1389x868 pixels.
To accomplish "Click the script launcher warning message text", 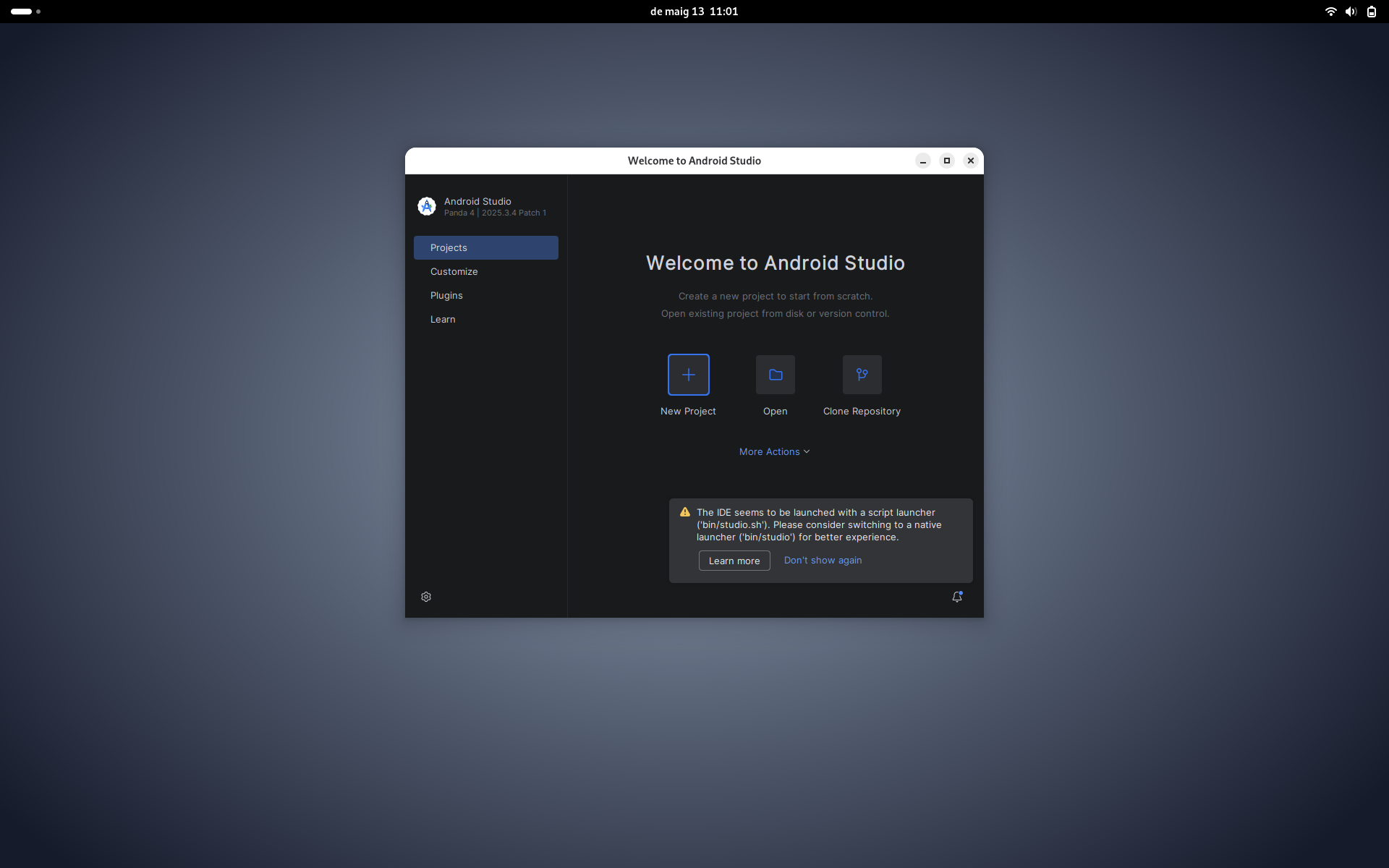I will tap(819, 524).
